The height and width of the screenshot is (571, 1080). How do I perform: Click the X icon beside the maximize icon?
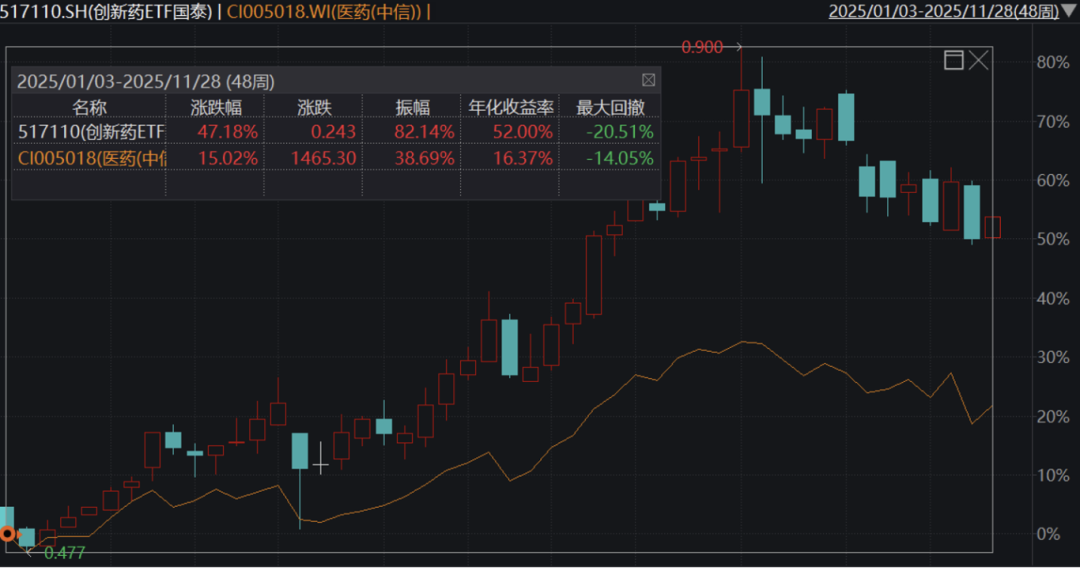pos(978,61)
